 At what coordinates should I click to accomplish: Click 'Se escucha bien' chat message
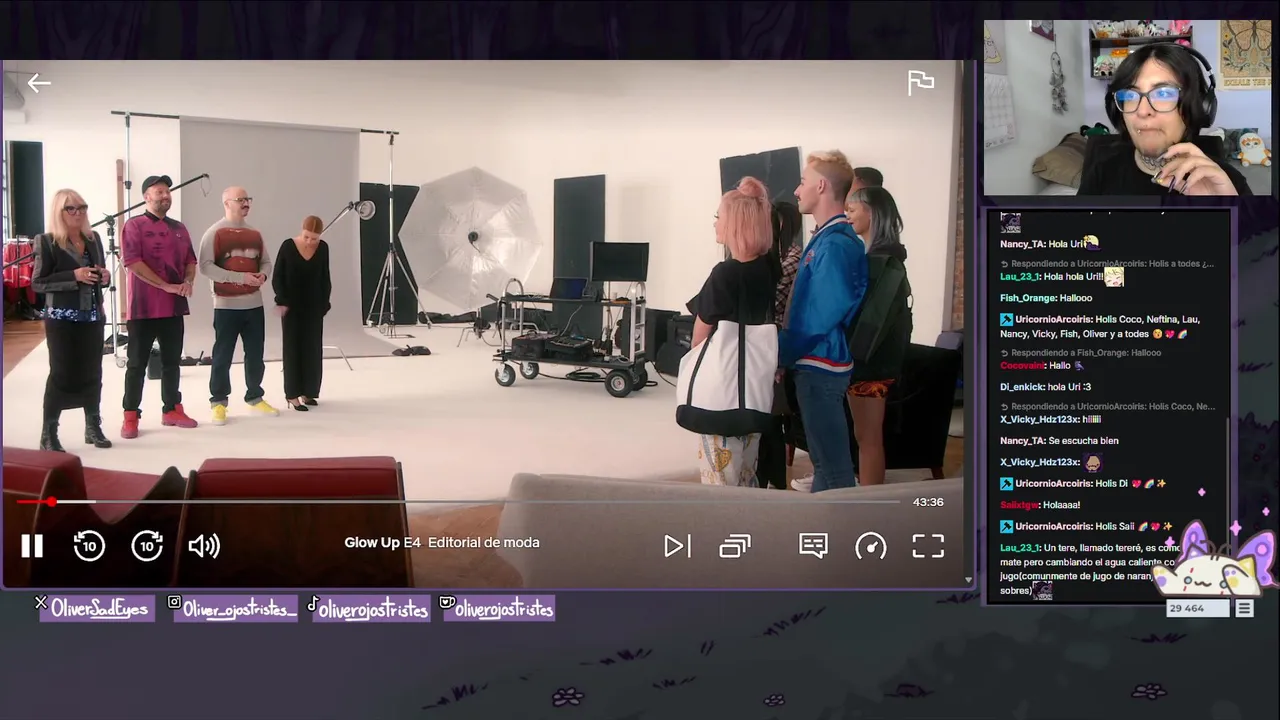point(1059,441)
